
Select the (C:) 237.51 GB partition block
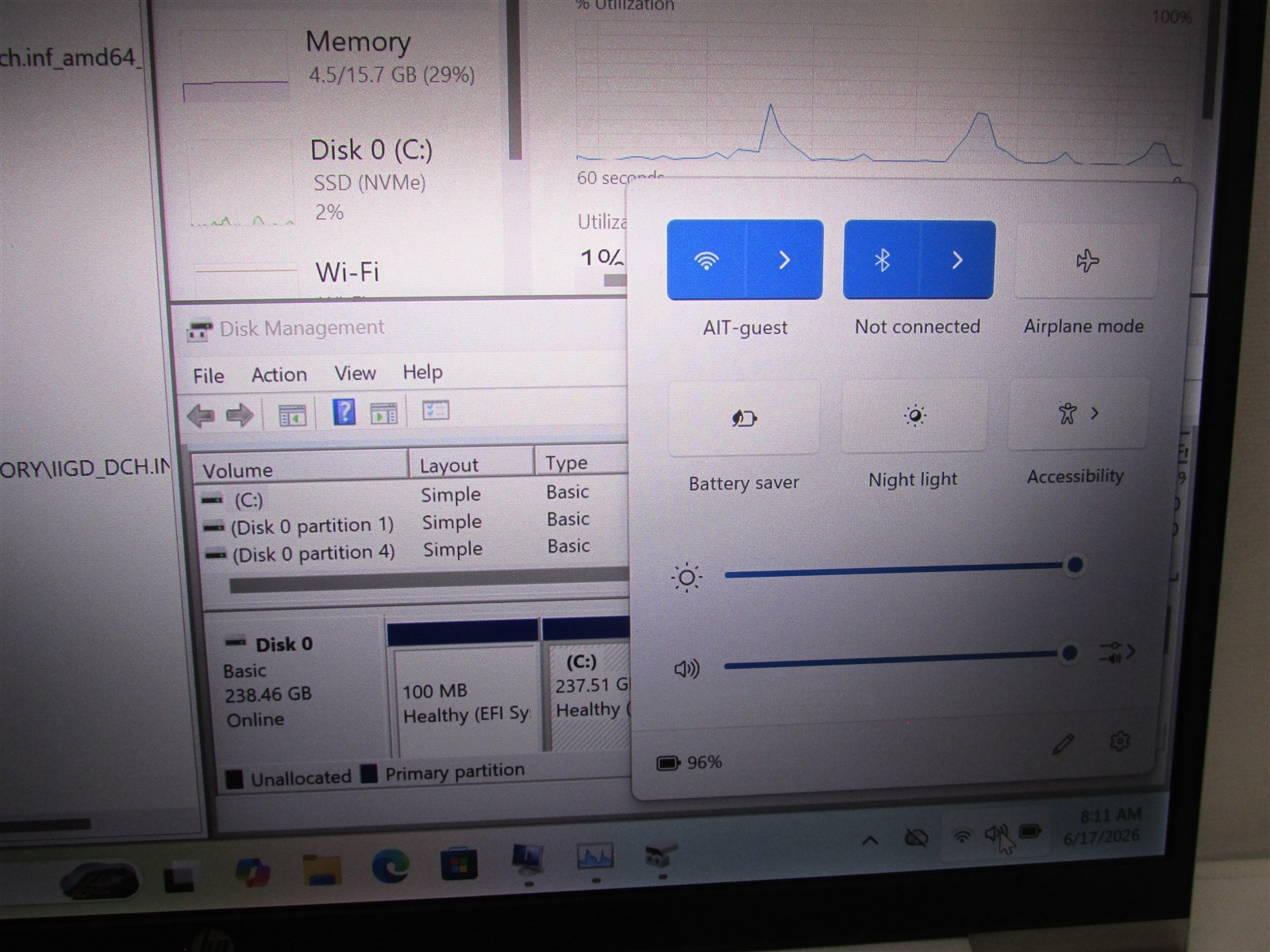(x=587, y=685)
